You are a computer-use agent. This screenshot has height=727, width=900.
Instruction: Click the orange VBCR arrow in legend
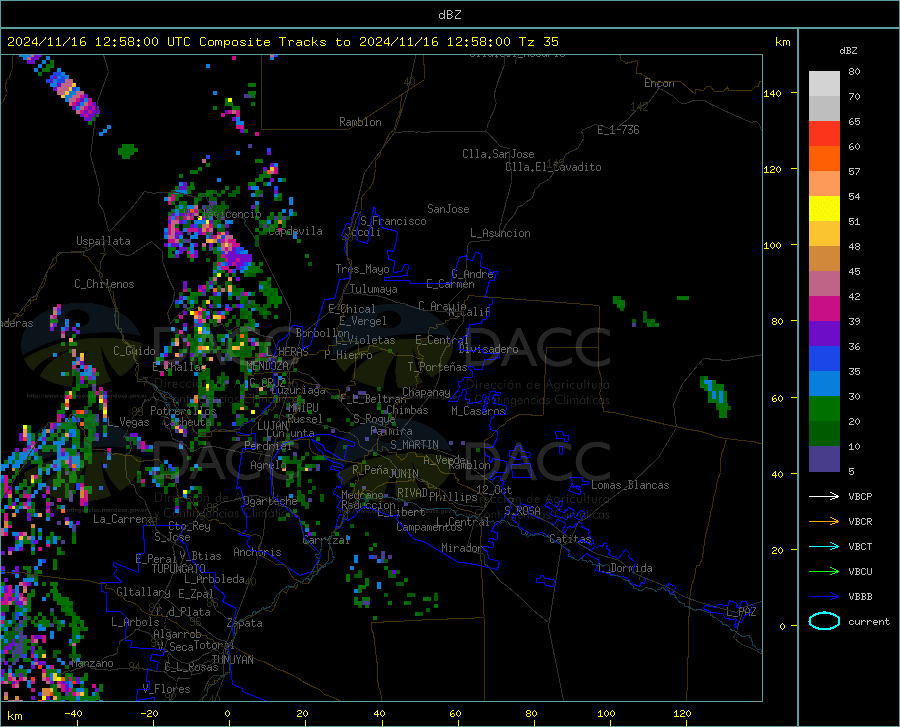click(x=824, y=522)
